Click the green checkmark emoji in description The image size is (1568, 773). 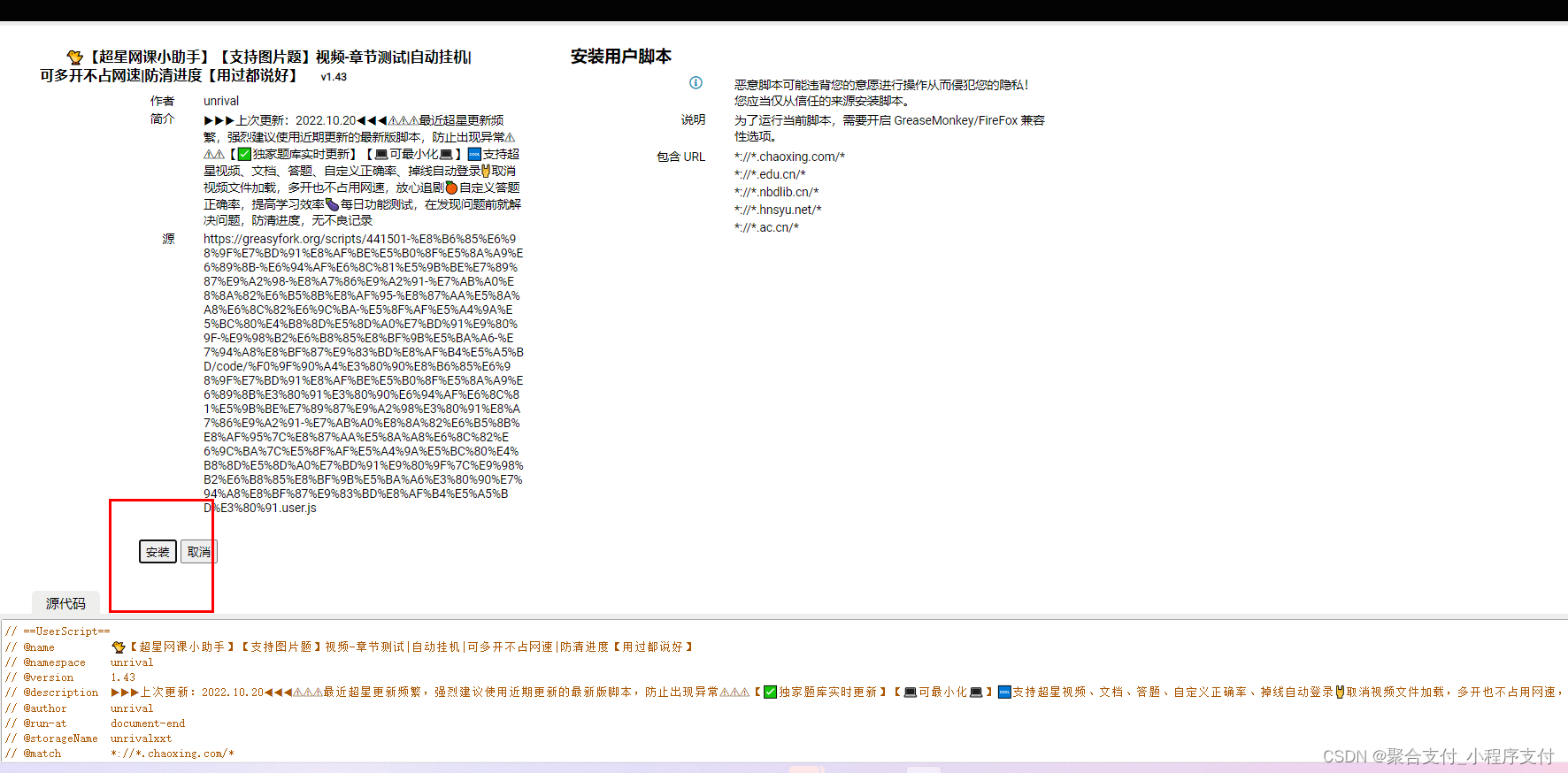coord(245,154)
